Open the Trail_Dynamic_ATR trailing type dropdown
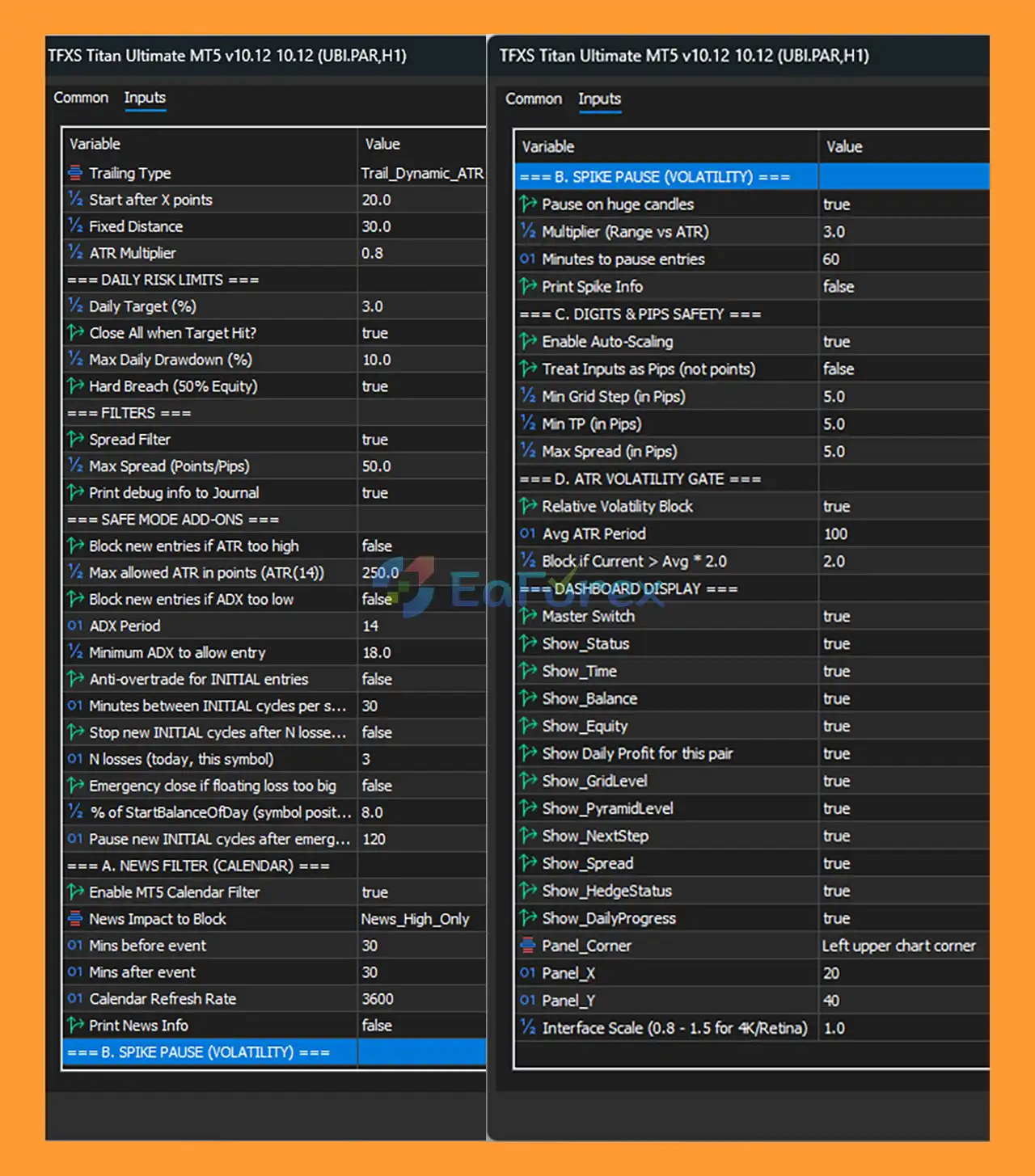Viewport: 1035px width, 1176px height. click(421, 173)
